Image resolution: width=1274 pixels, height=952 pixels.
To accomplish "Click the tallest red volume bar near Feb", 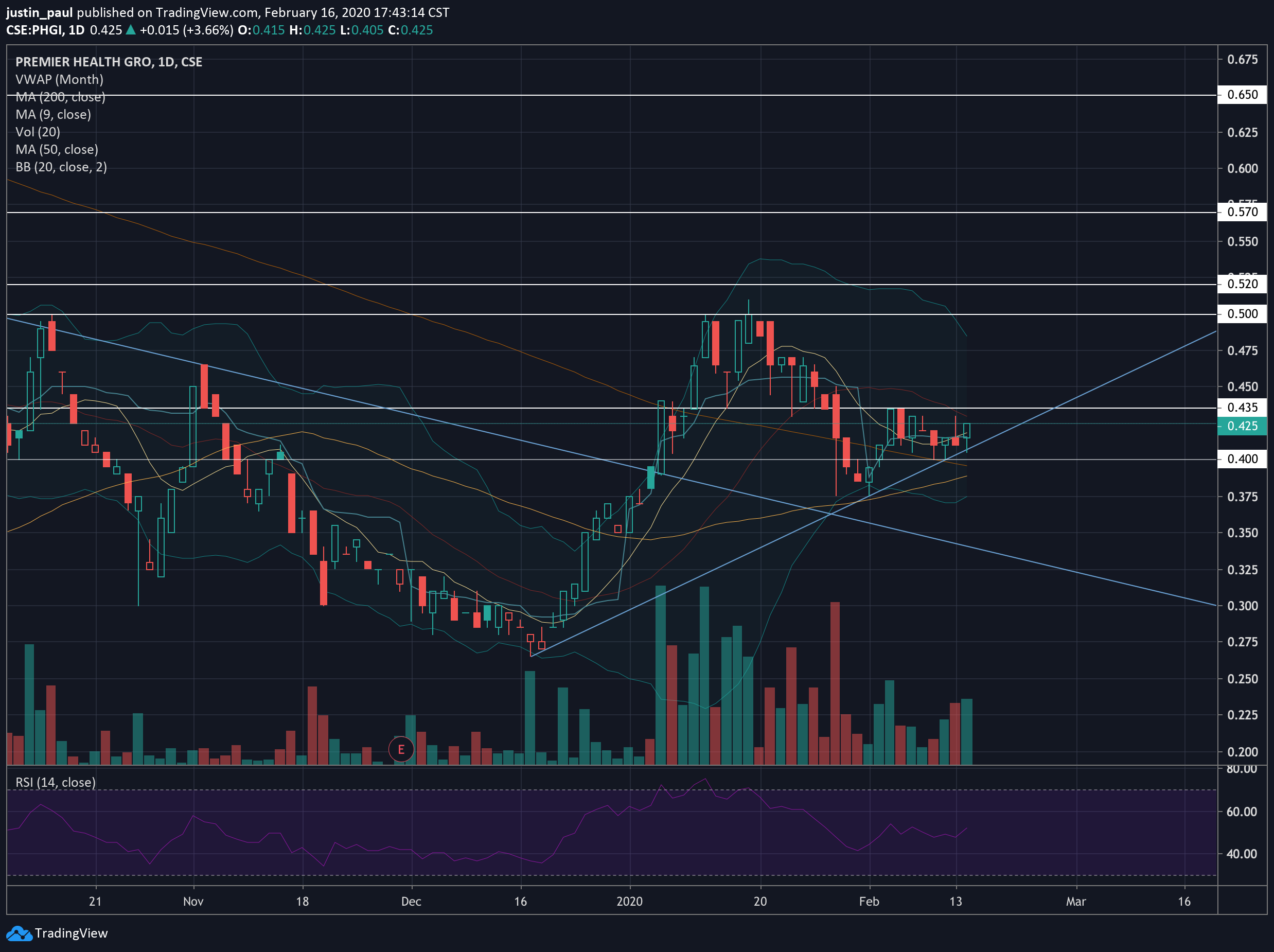I will point(835,683).
